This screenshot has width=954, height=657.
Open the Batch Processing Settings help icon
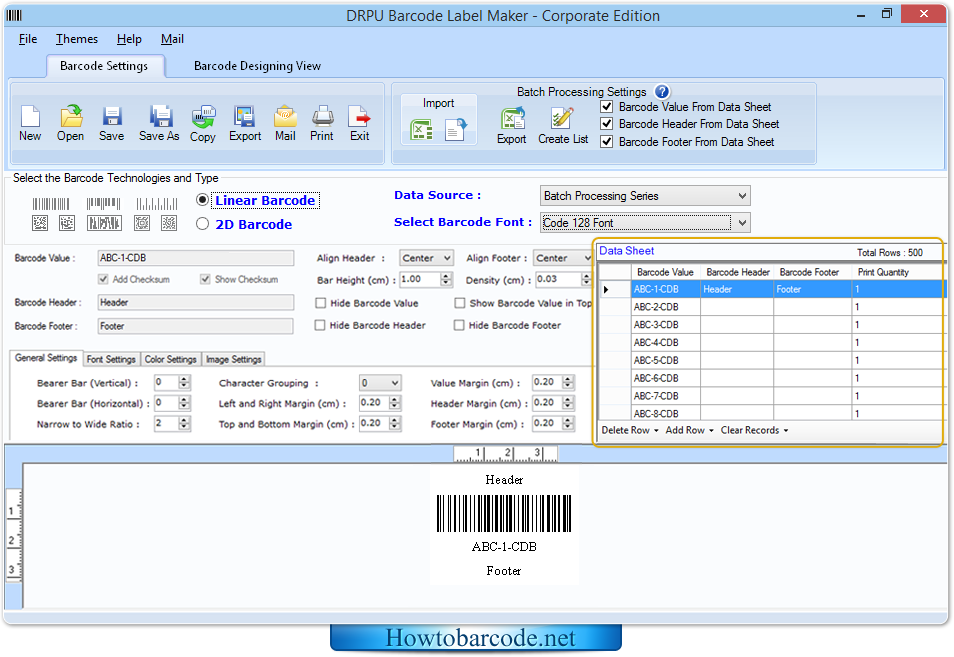point(662,92)
